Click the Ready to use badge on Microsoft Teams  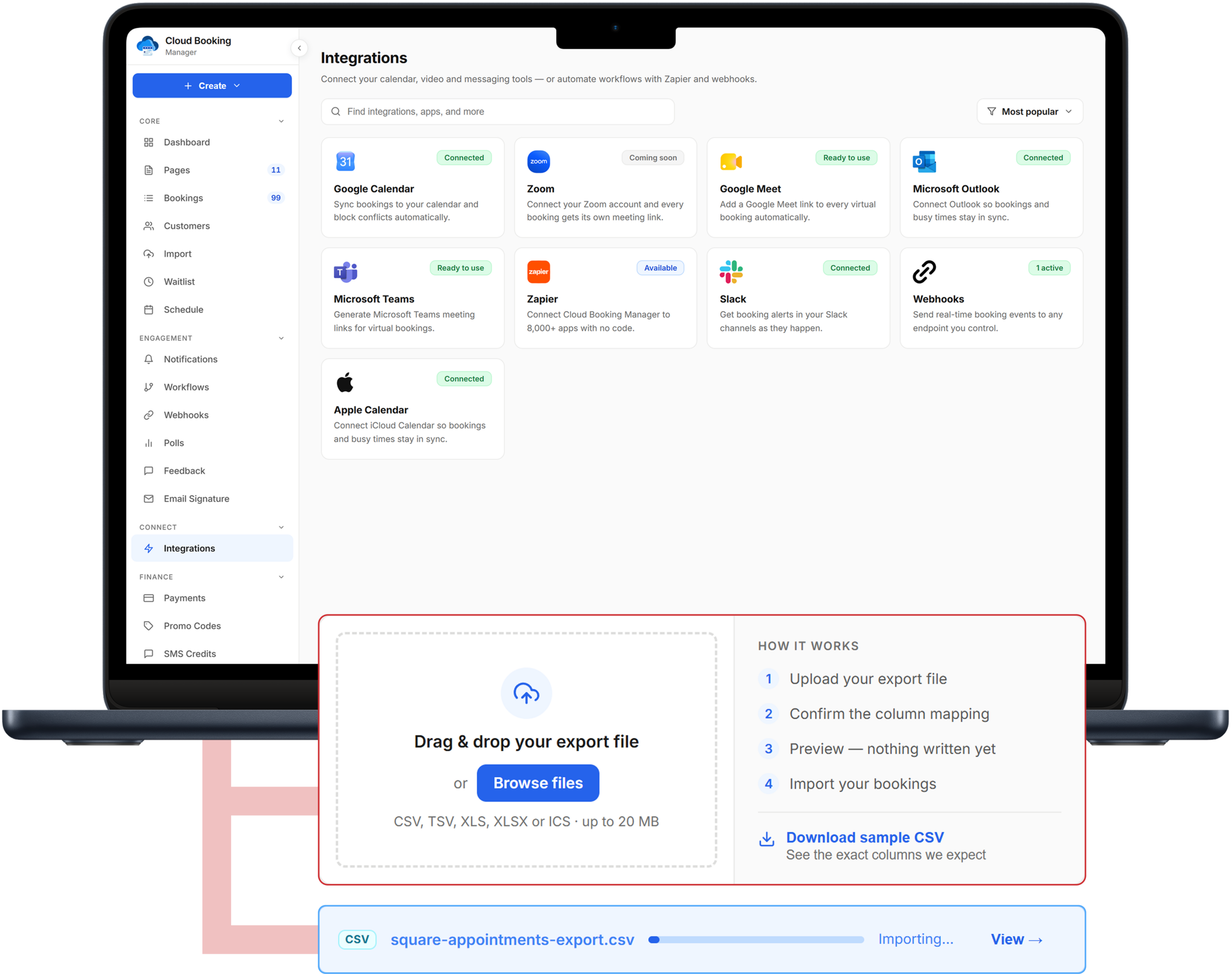click(460, 268)
